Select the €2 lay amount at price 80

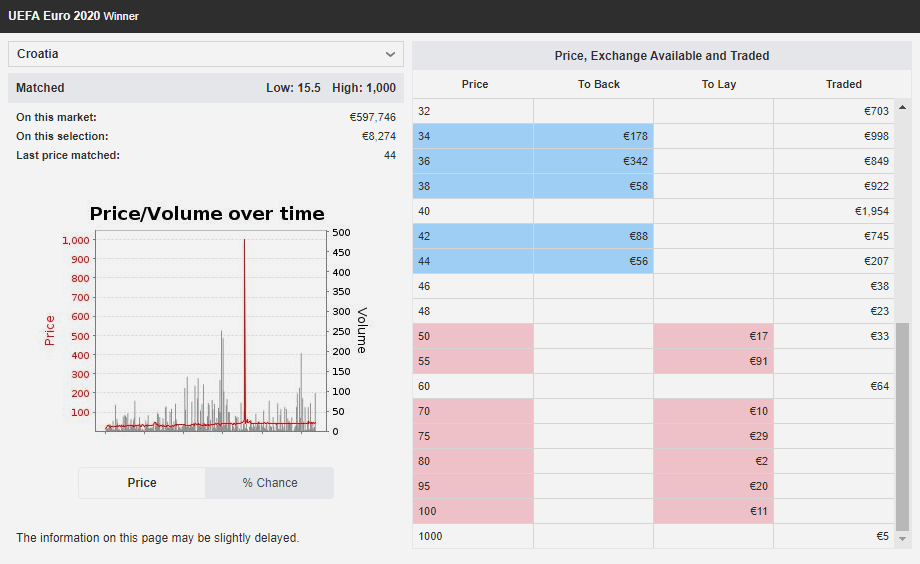[x=713, y=461]
